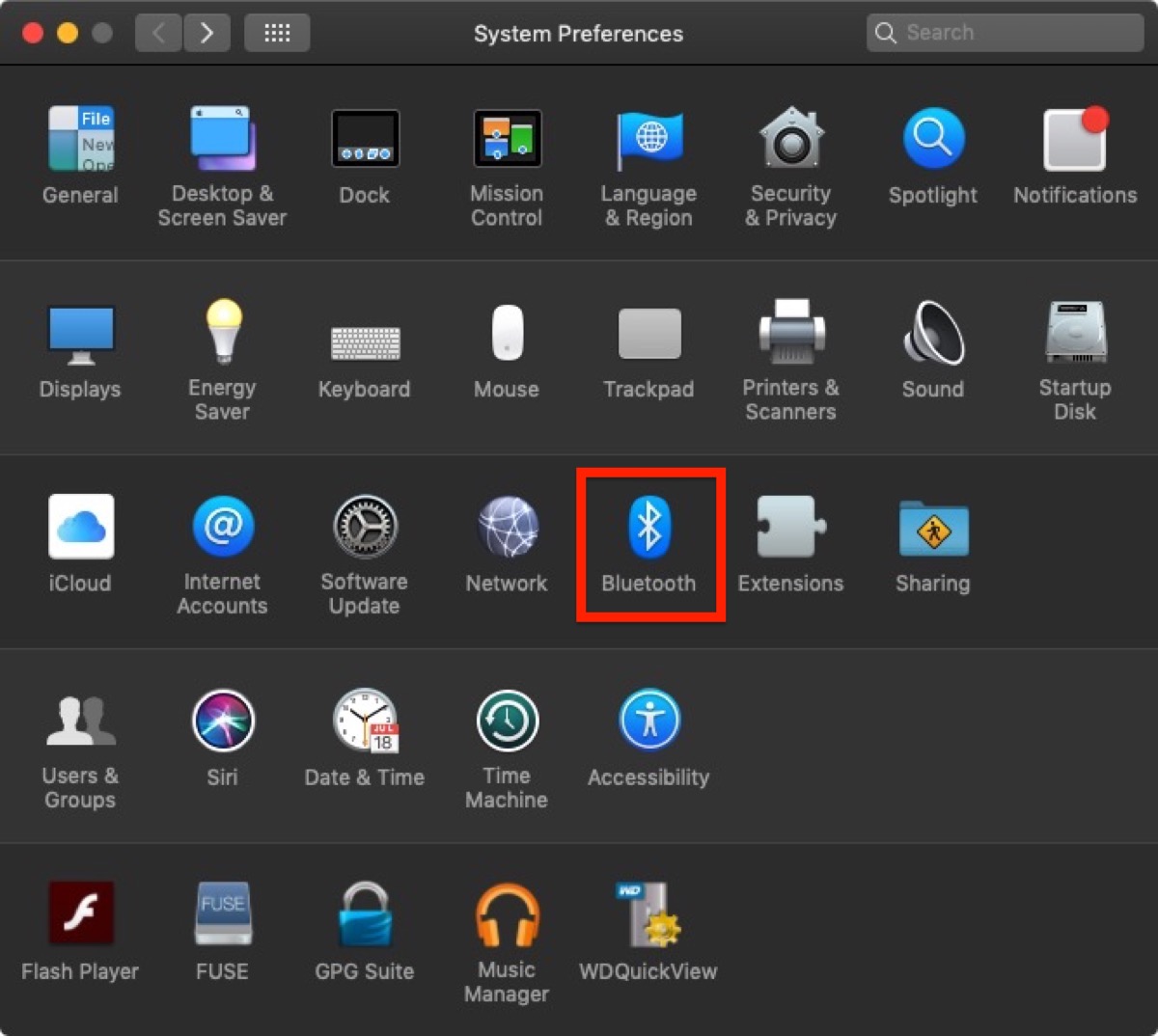Screen dimensions: 1158x1036
Task: Click the forward navigation arrow
Action: 207,34
